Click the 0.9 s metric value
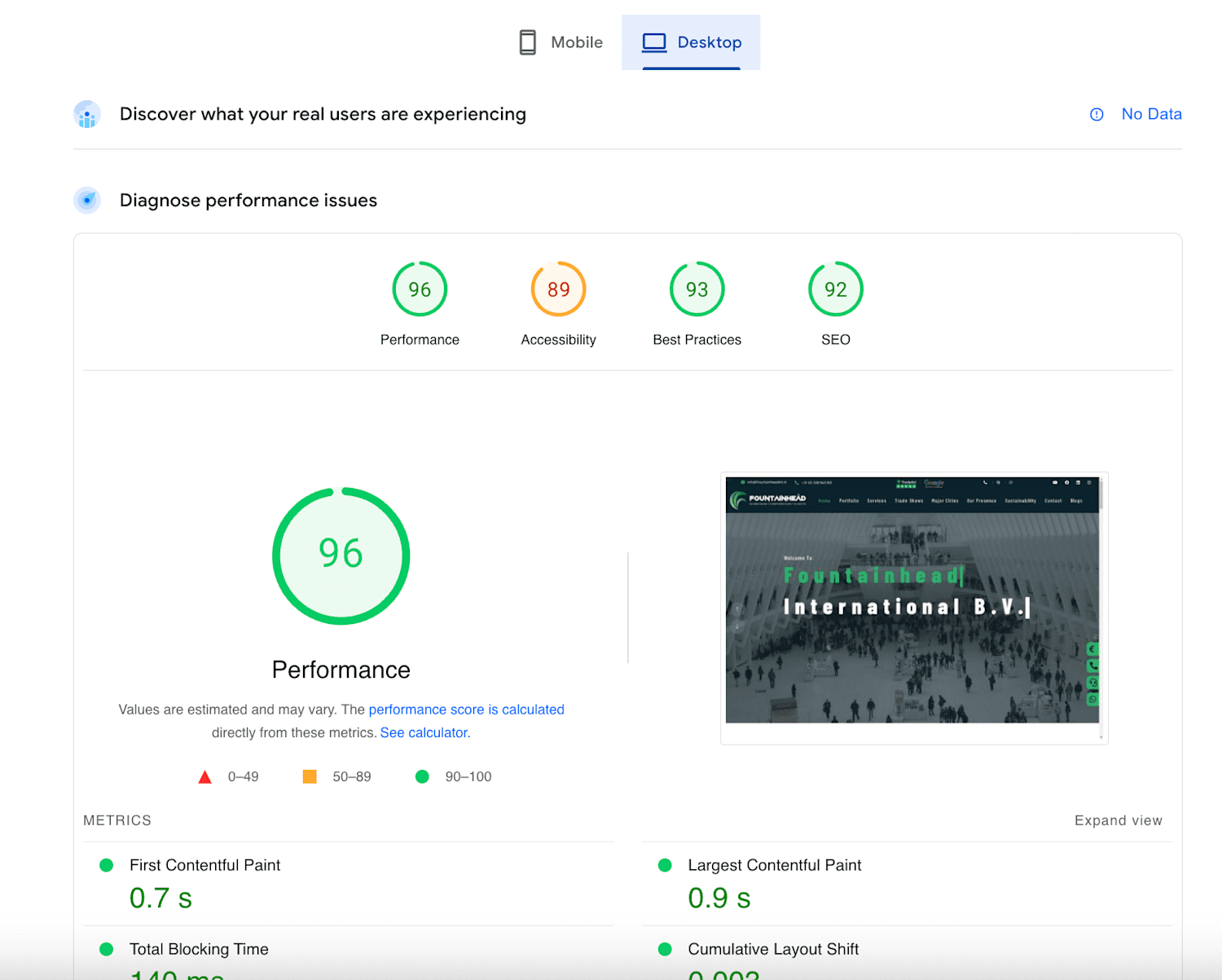Screen dimensions: 1222x980 click(x=719, y=898)
